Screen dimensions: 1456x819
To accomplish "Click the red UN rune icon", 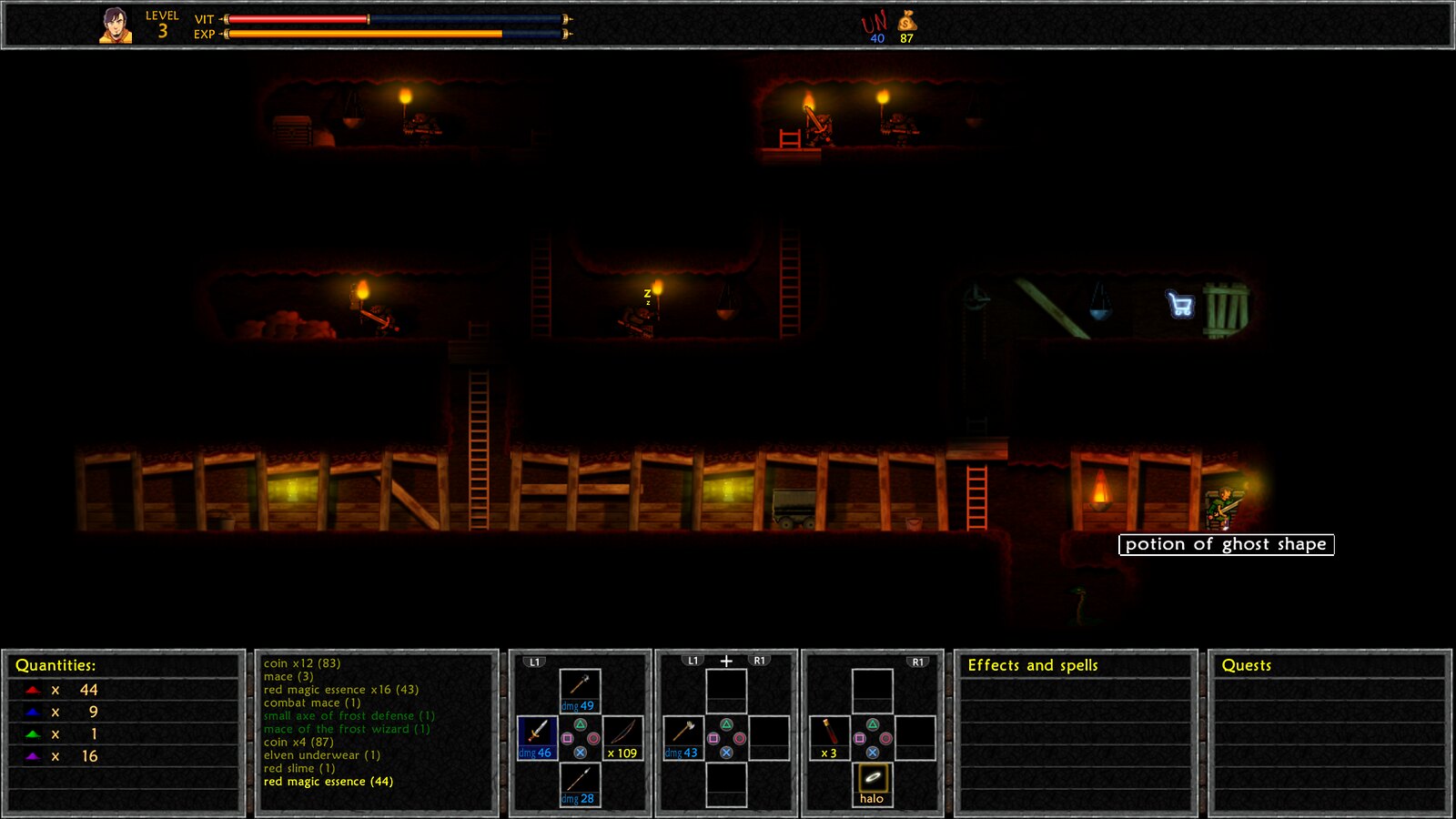I will click(x=874, y=22).
